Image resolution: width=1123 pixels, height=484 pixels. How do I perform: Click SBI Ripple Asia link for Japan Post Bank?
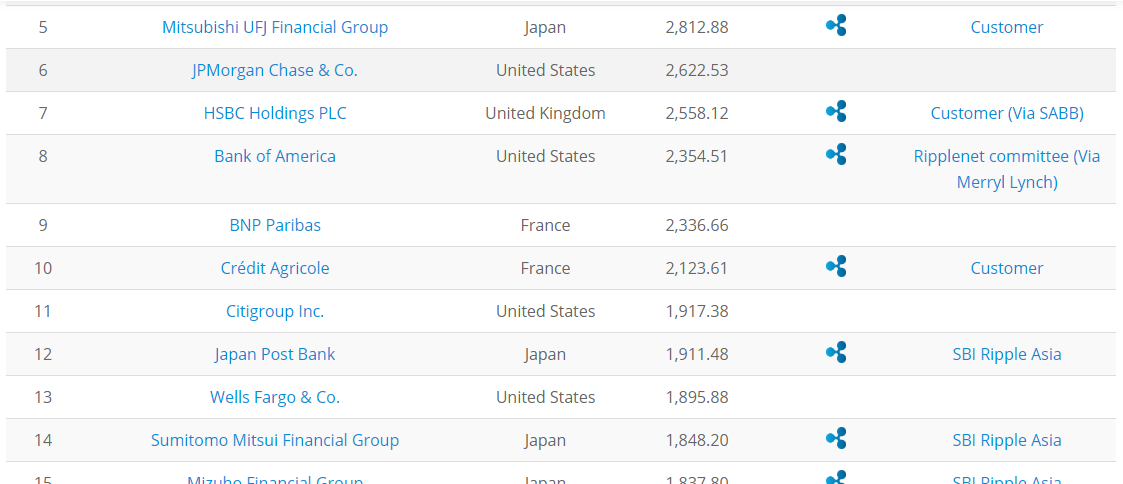click(x=1007, y=354)
